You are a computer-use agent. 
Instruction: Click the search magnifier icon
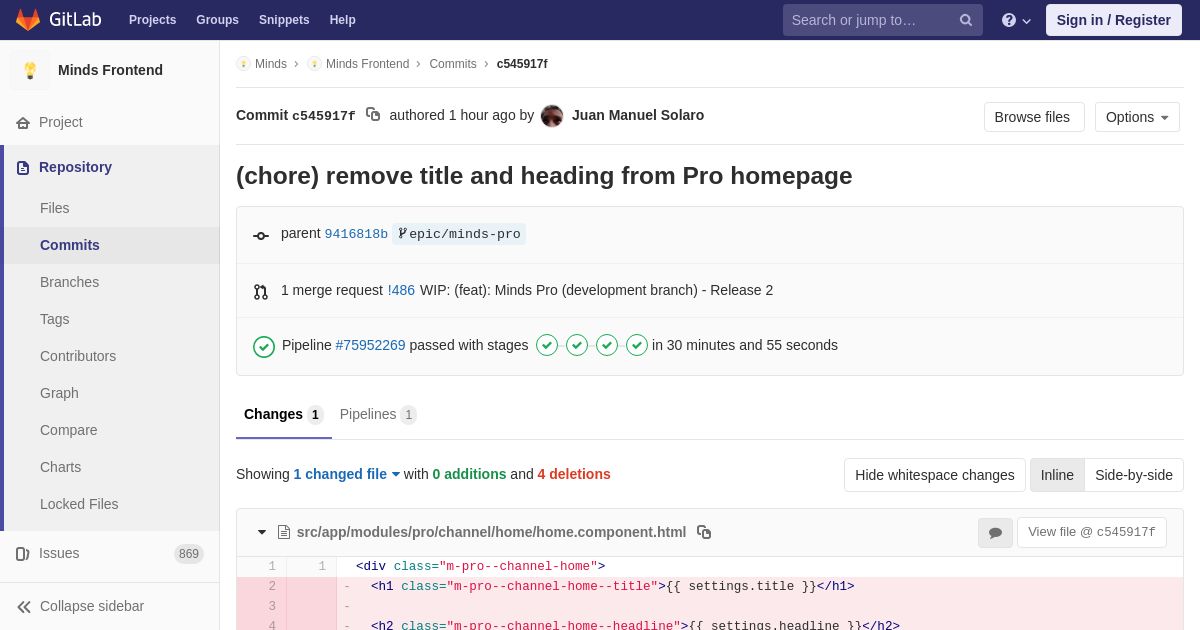[966, 20]
